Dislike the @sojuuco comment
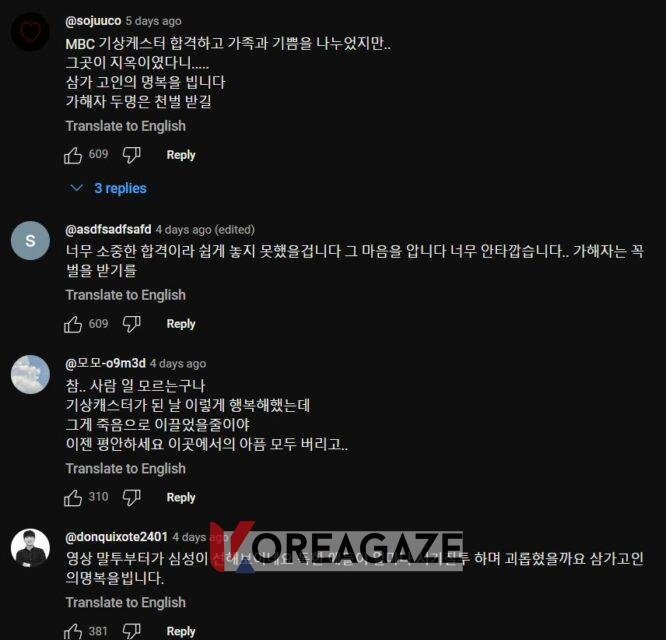 pos(131,155)
